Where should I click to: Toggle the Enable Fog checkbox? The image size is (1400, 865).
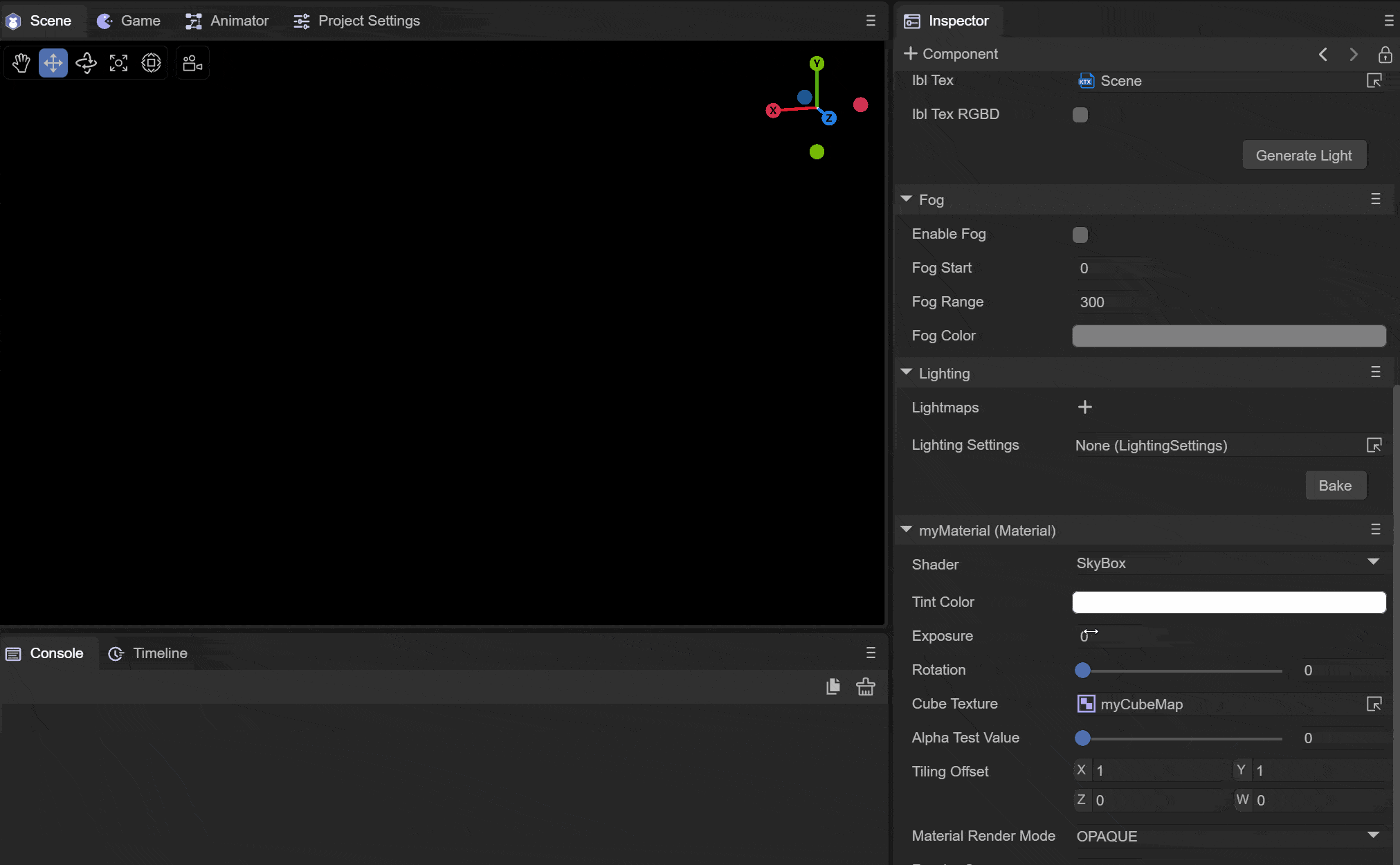click(x=1080, y=235)
